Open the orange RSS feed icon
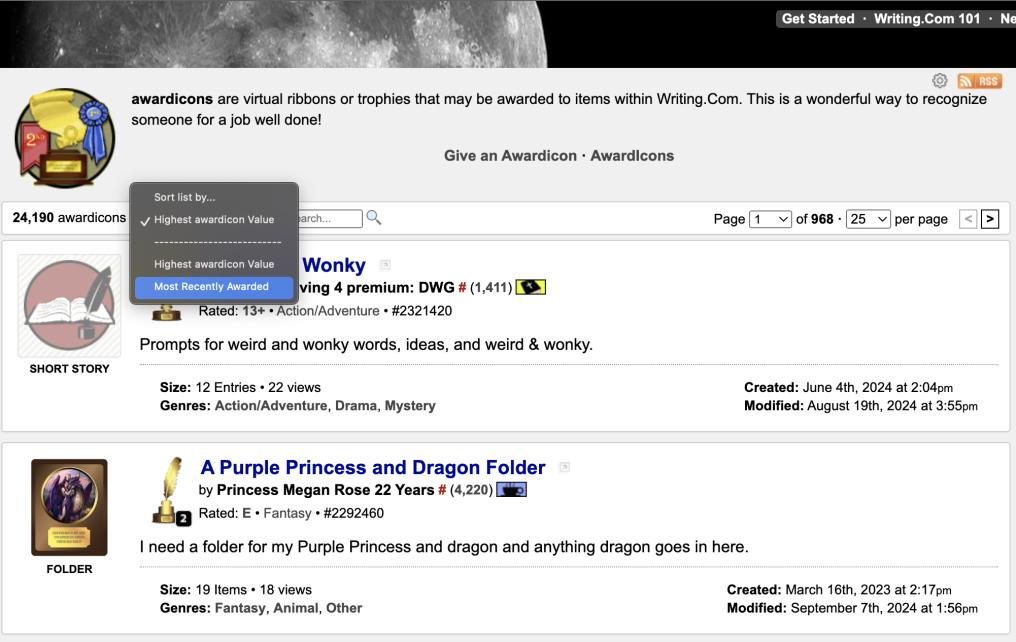The width and height of the screenshot is (1016, 642). tap(980, 81)
